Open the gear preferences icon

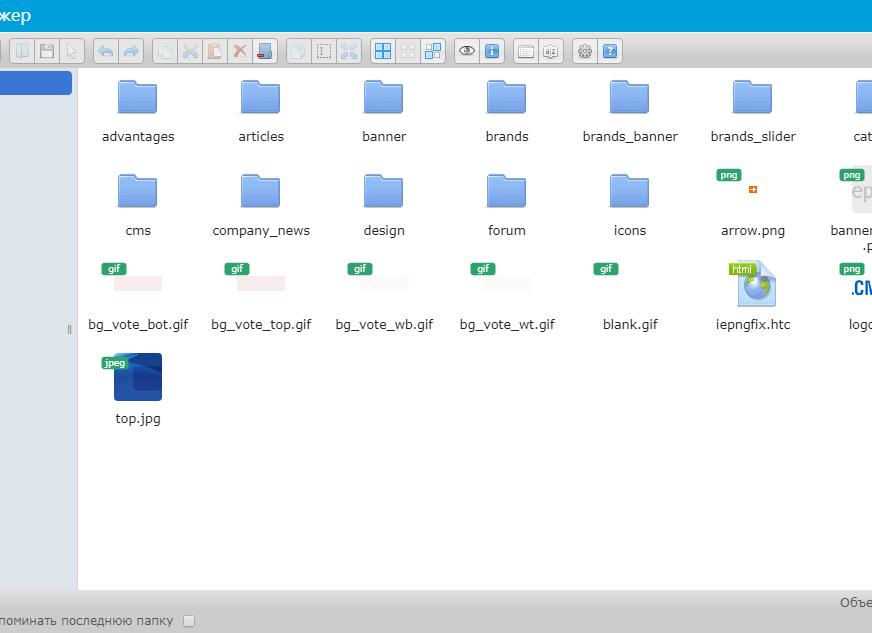point(585,51)
